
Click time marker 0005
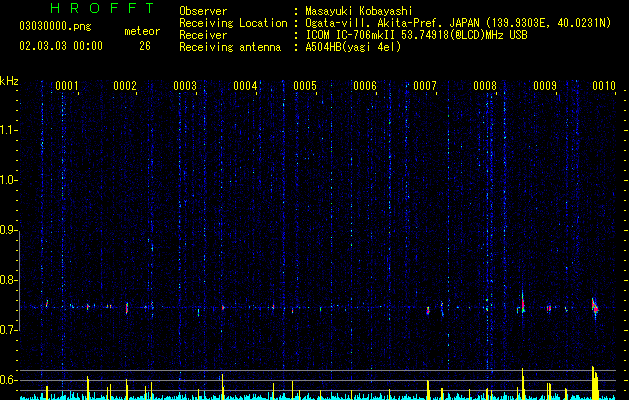pyautogui.click(x=305, y=86)
